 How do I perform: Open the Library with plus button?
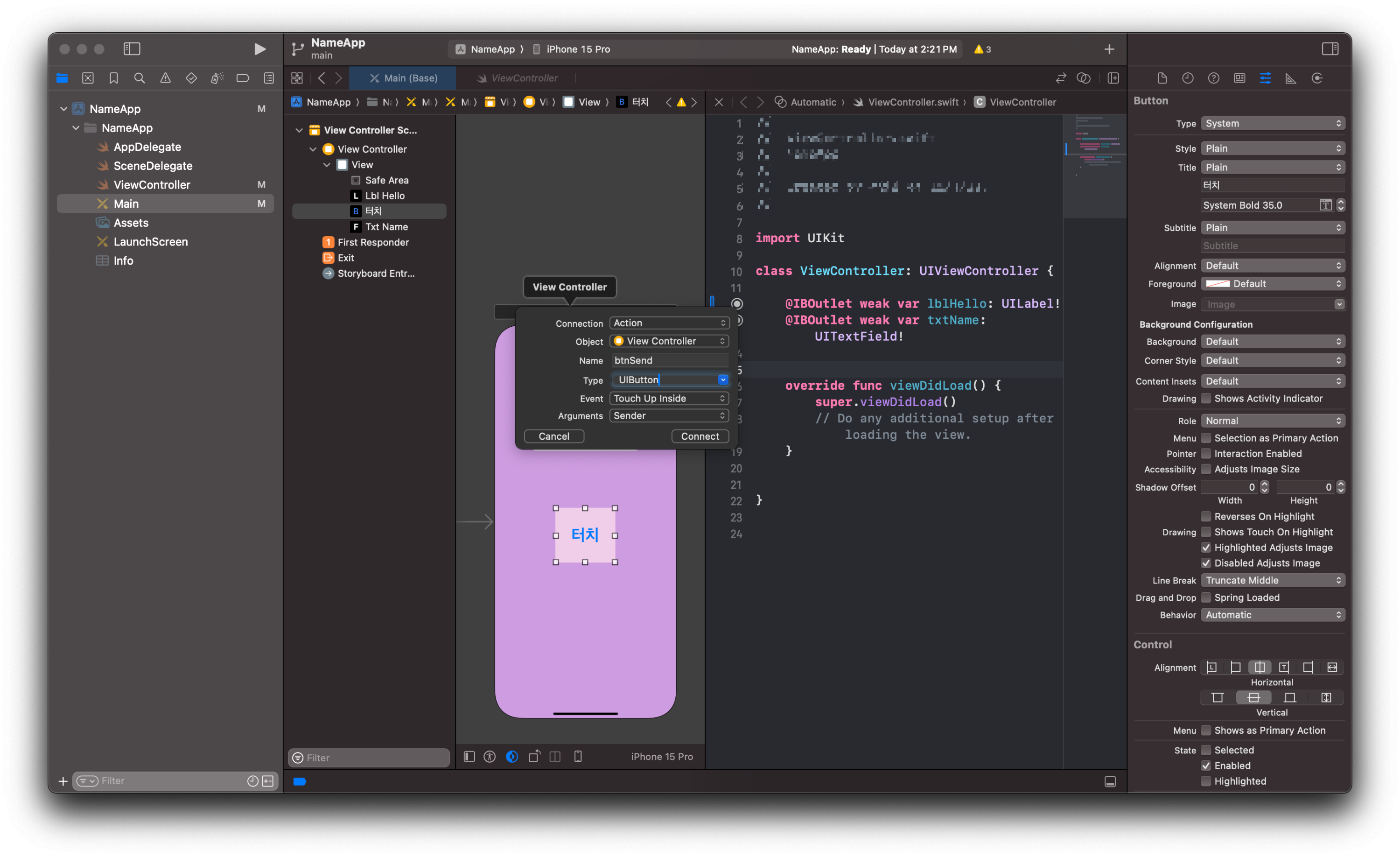[1108, 49]
